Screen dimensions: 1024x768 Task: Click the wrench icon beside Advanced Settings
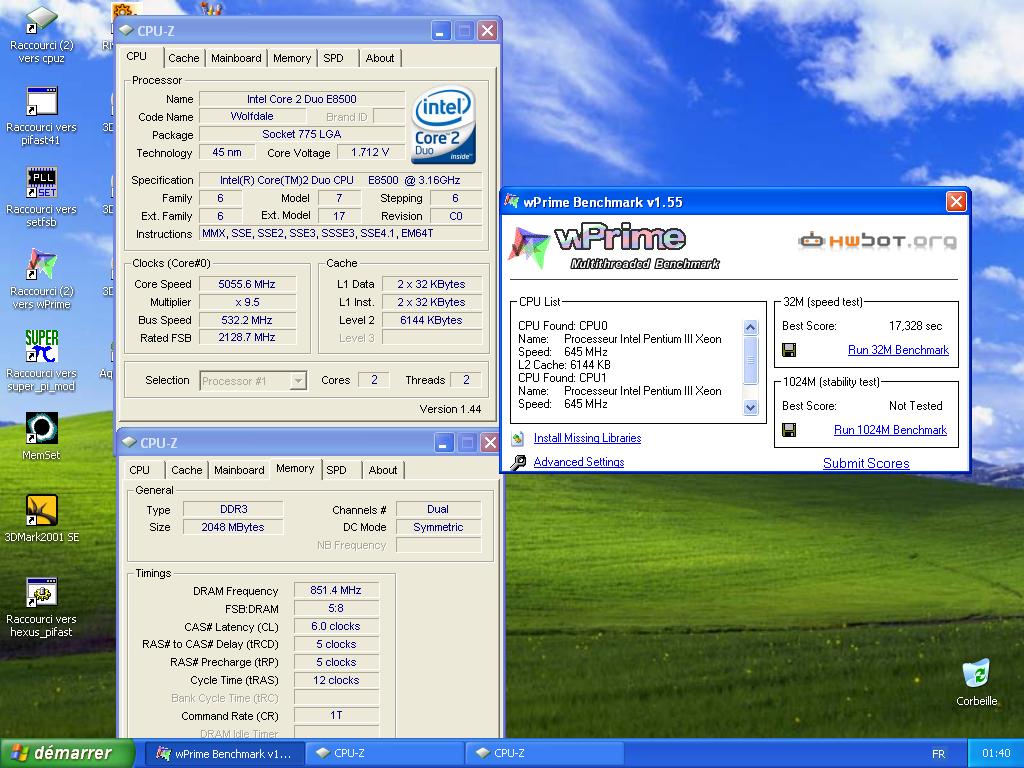click(518, 462)
